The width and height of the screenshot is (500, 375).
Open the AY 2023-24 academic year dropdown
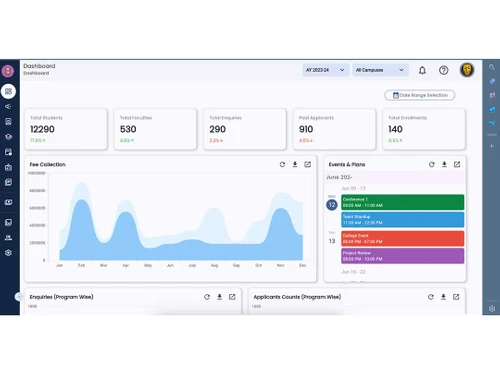(x=326, y=70)
